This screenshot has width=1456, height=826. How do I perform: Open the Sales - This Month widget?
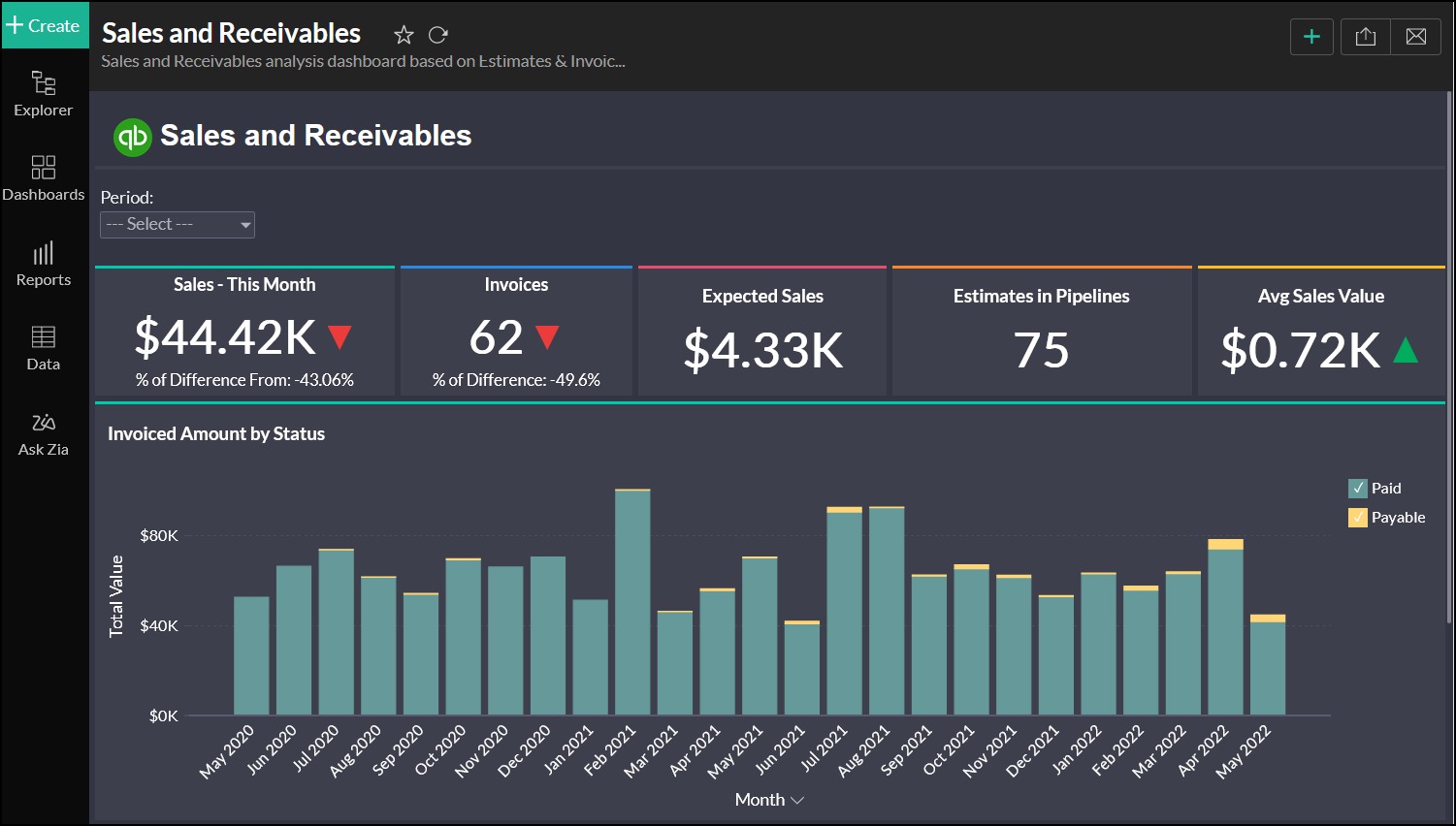(244, 332)
